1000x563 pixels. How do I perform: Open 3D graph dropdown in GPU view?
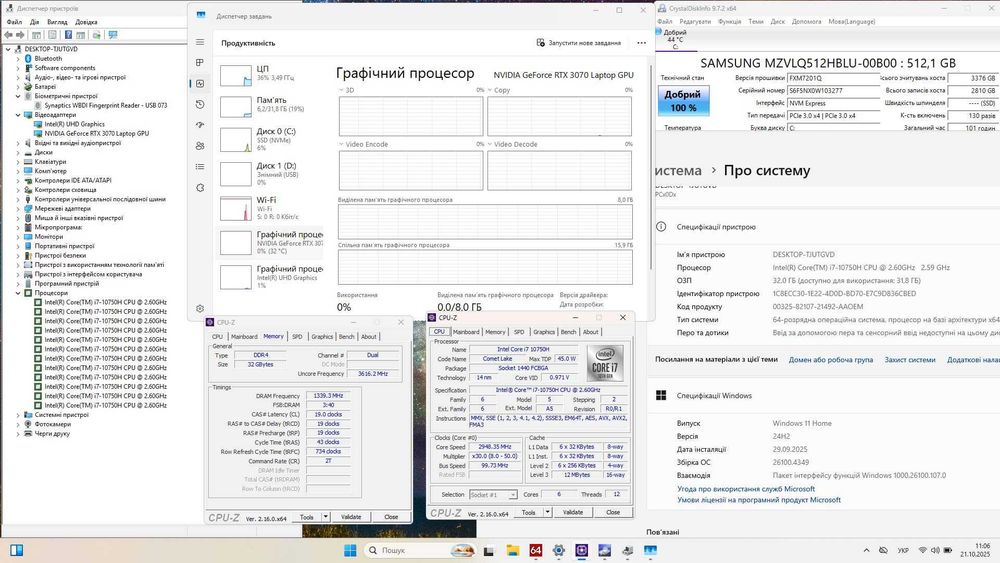pyautogui.click(x=341, y=91)
